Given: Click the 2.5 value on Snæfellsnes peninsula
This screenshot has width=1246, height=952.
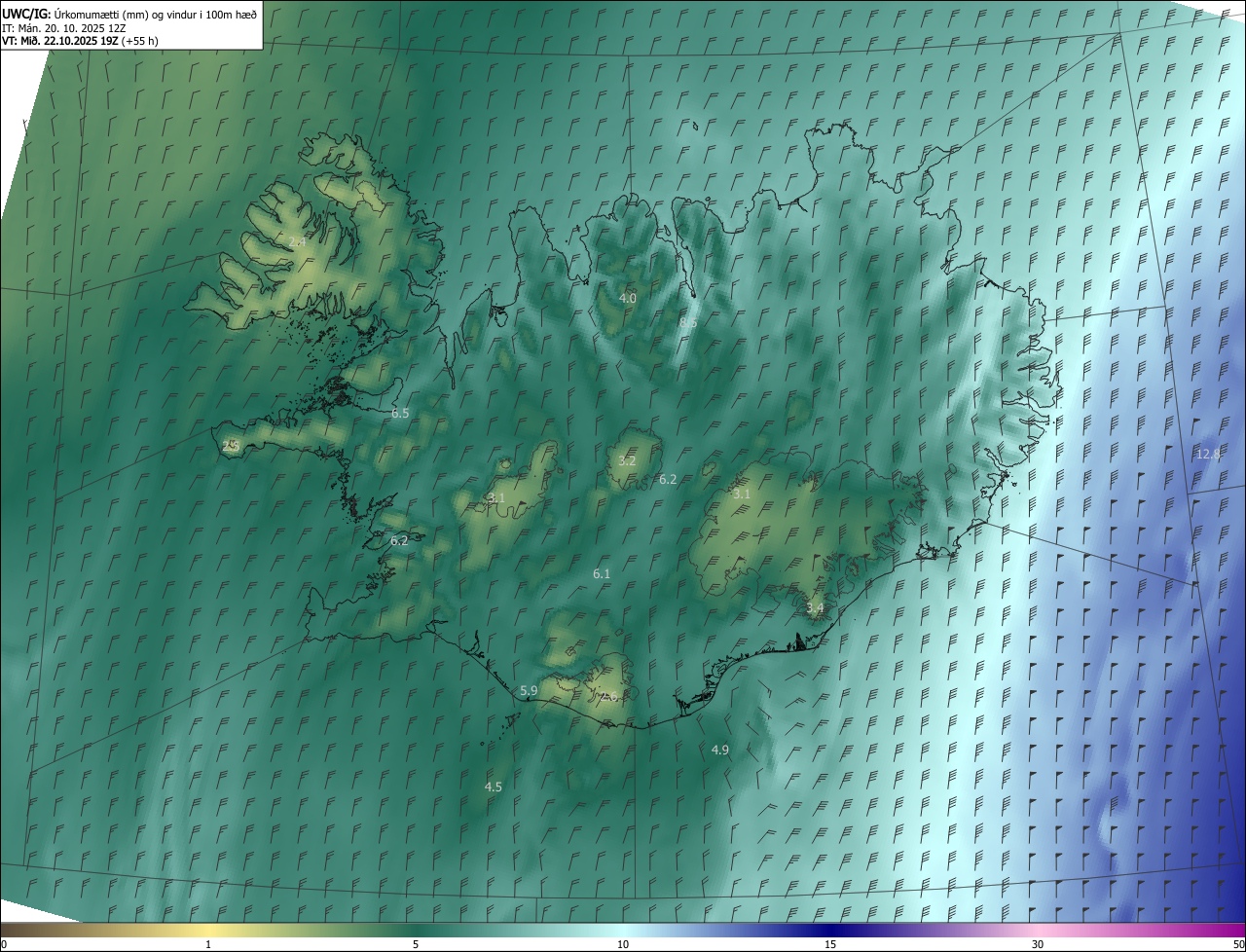Looking at the screenshot, I should 231,446.
